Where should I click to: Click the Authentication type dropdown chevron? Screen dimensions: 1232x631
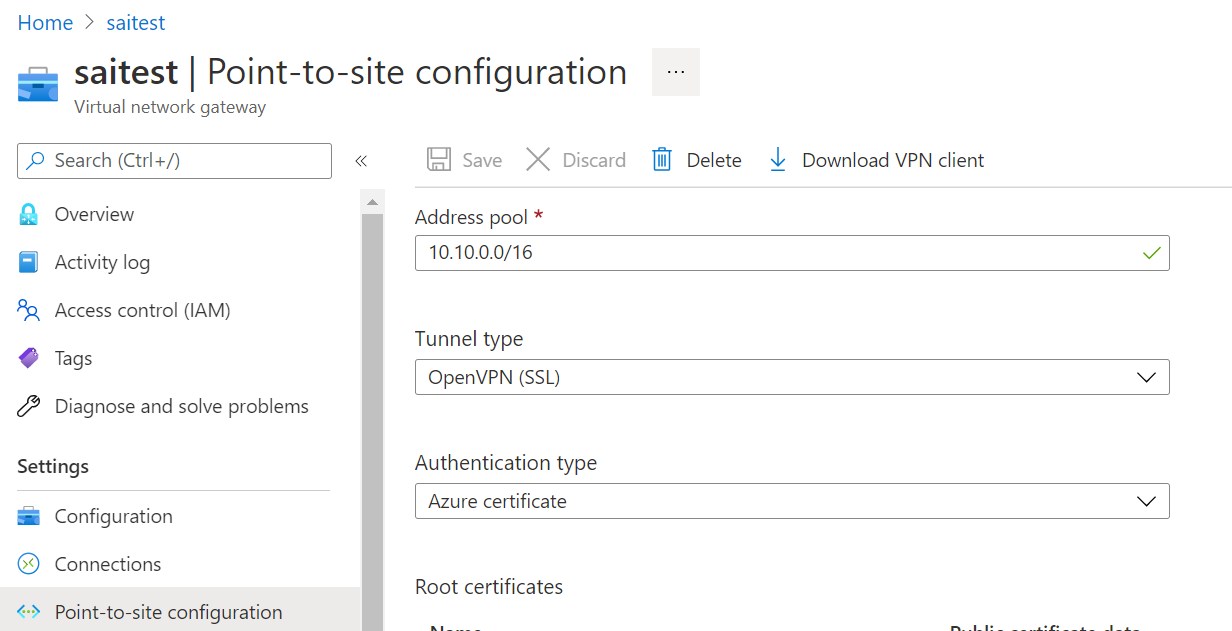(x=1147, y=501)
